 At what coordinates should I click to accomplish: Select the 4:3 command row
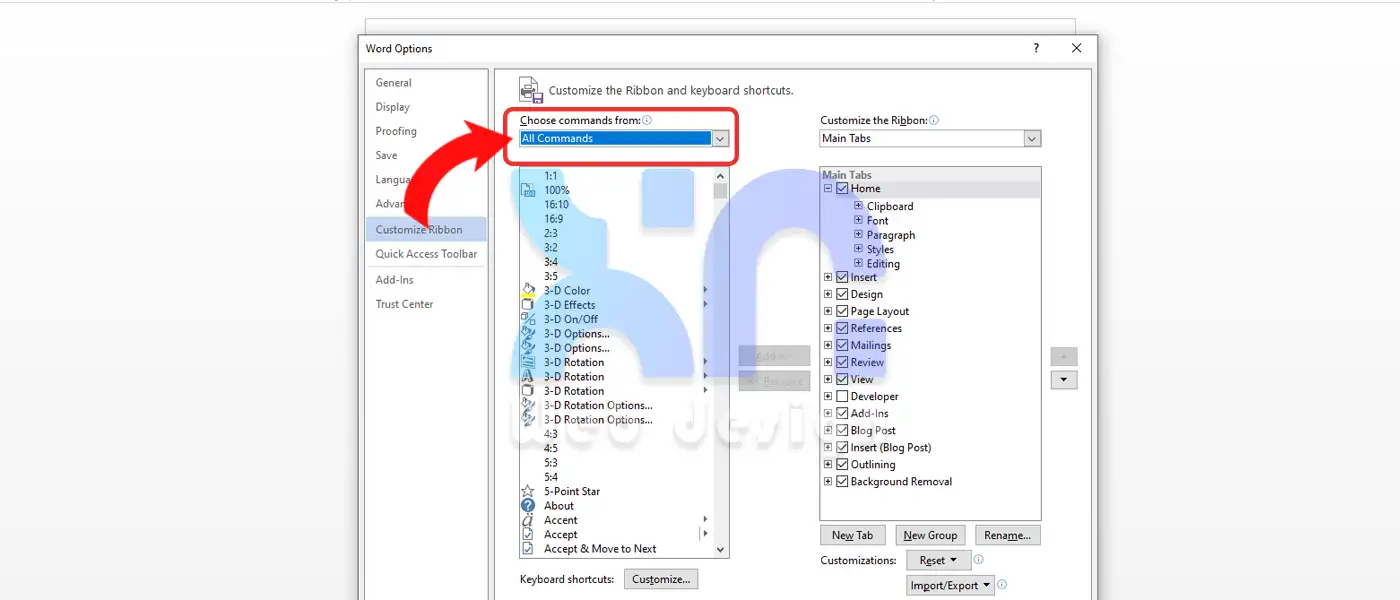click(616, 434)
